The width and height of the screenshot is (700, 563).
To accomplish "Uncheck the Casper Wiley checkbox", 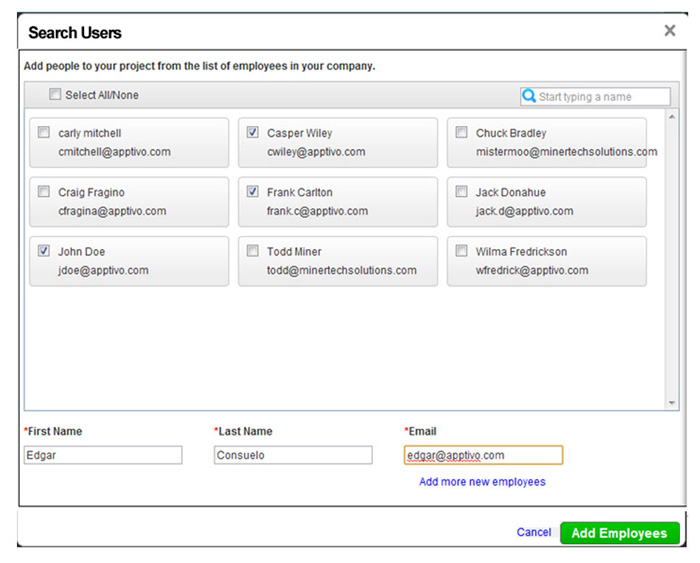I will point(252,132).
